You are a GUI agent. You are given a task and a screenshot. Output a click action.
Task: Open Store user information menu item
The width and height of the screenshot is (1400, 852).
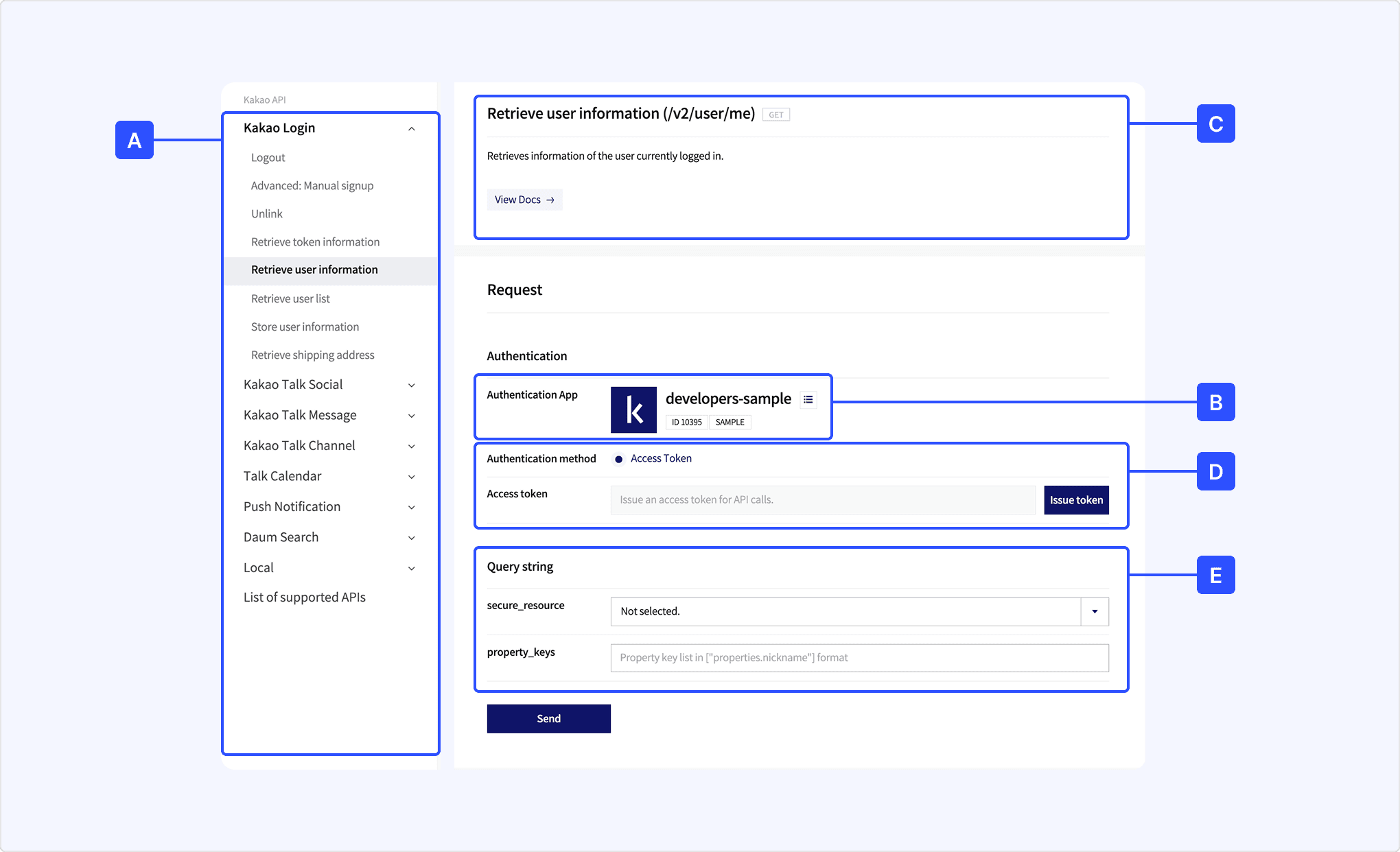tap(305, 327)
